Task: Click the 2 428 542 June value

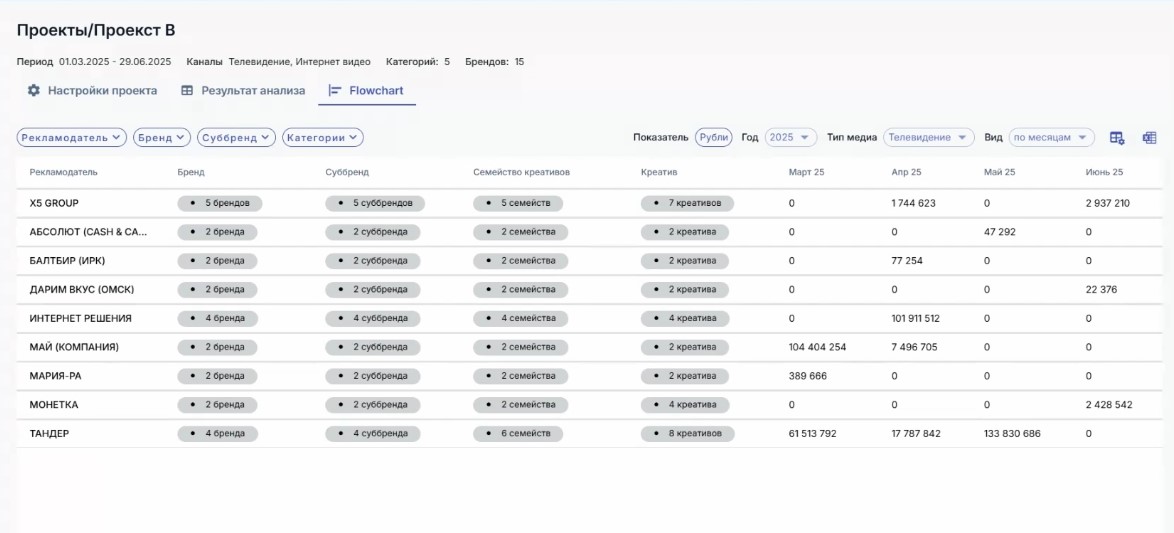Action: pos(1109,405)
